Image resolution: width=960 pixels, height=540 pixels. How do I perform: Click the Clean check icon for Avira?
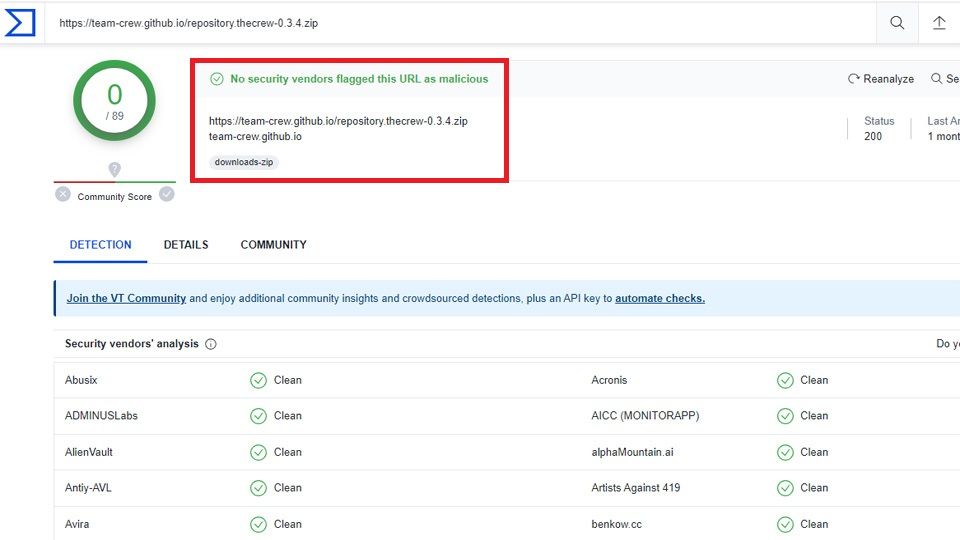pyautogui.click(x=258, y=525)
